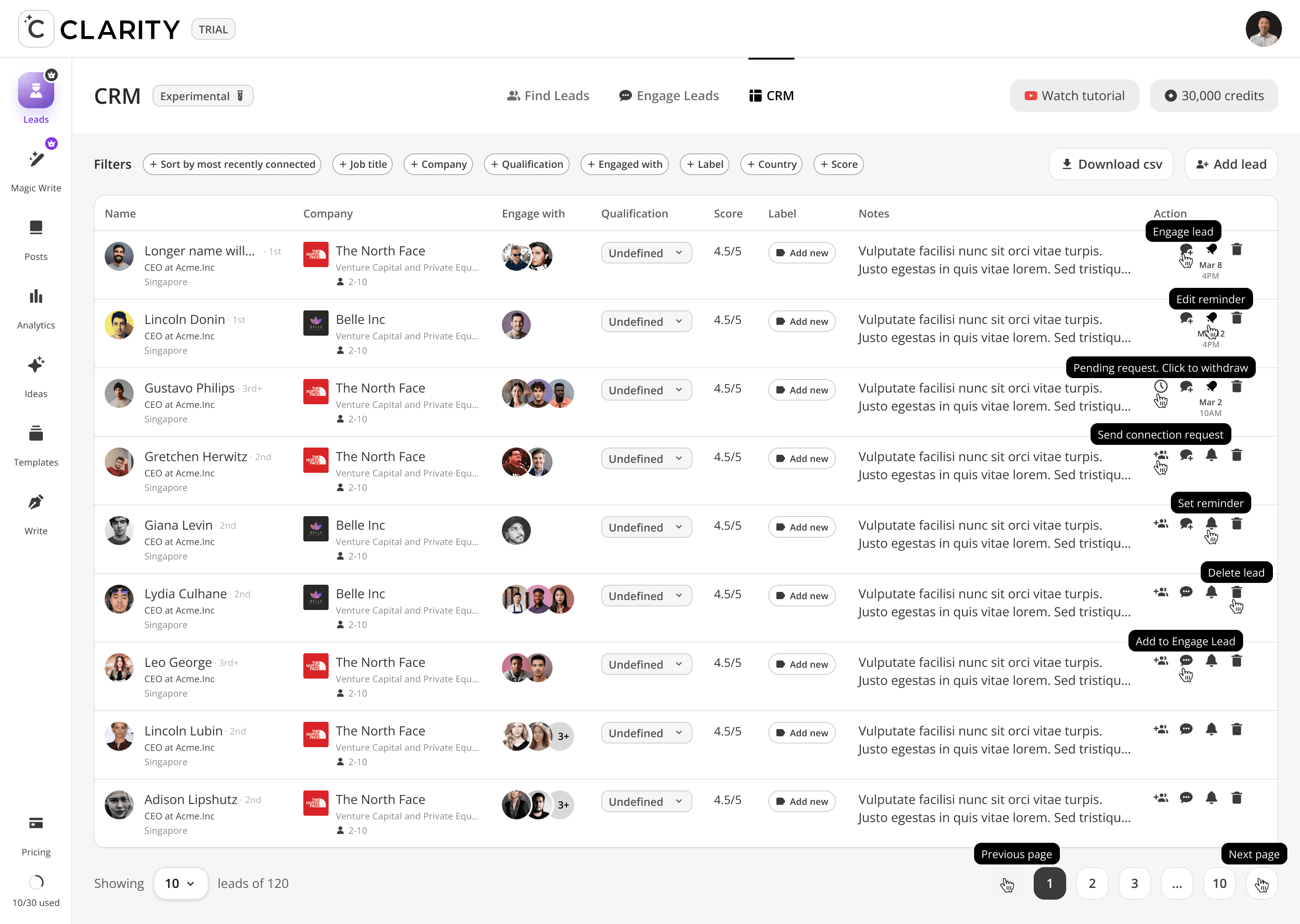Set reminder bell for Giana Levin
The height and width of the screenshot is (924, 1300).
coord(1211,523)
